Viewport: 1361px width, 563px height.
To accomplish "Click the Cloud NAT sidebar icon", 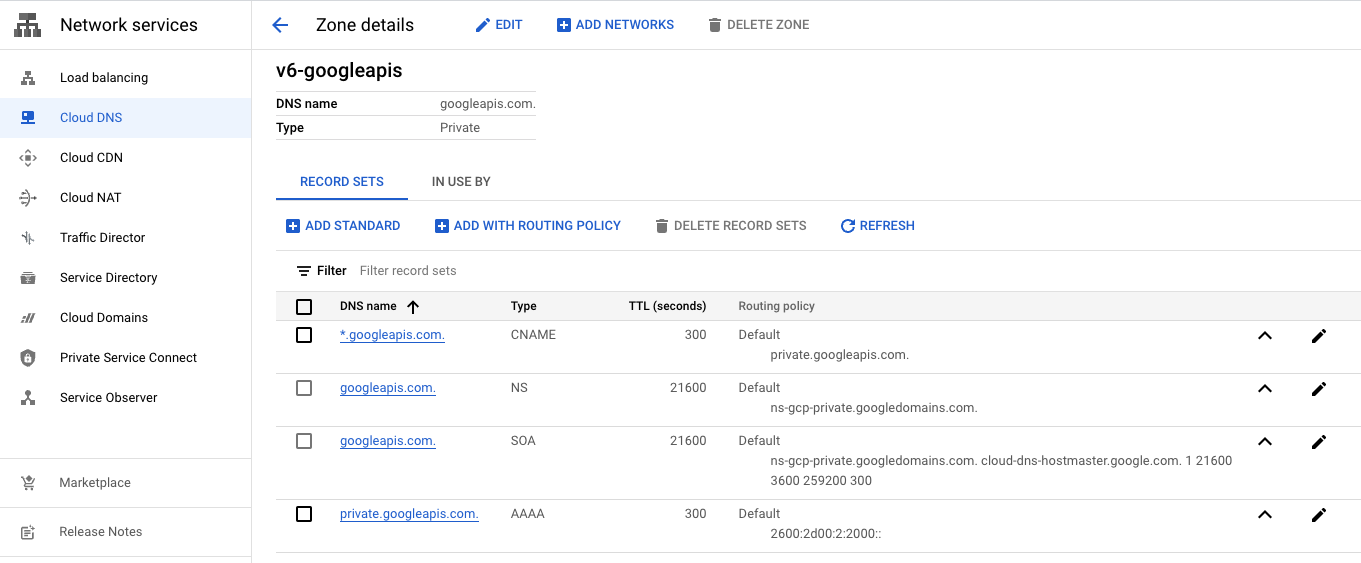I will 28,198.
